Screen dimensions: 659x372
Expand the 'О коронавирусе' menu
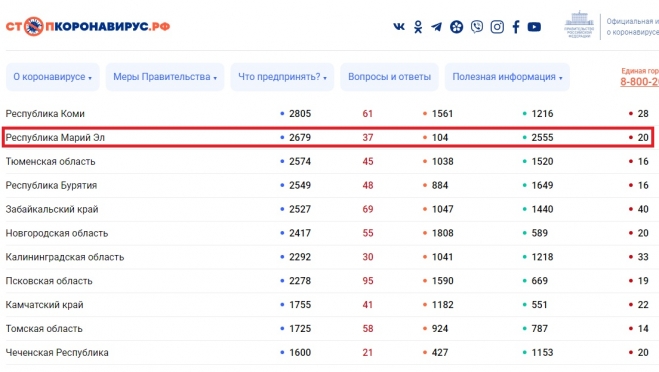pos(53,77)
